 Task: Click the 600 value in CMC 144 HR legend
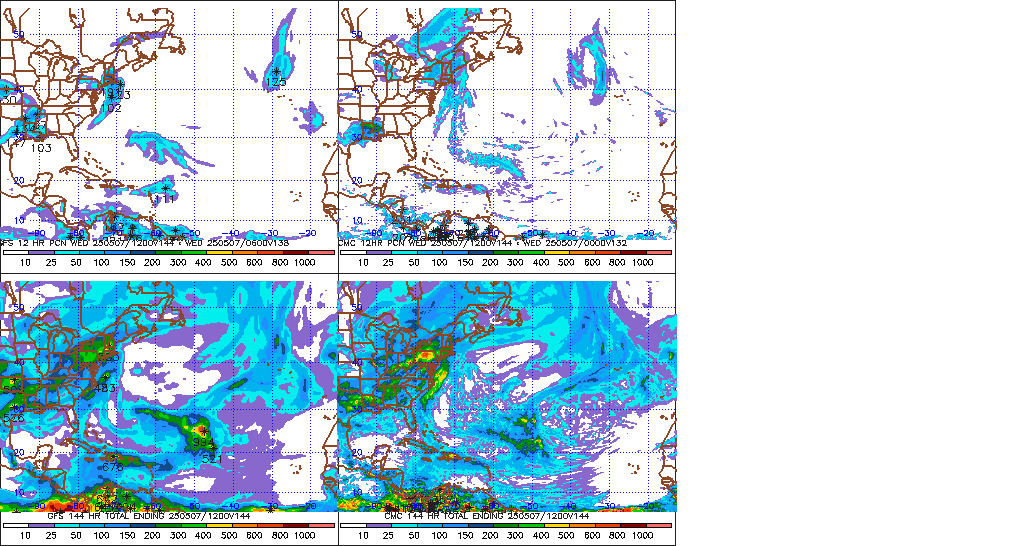pyautogui.click(x=592, y=535)
